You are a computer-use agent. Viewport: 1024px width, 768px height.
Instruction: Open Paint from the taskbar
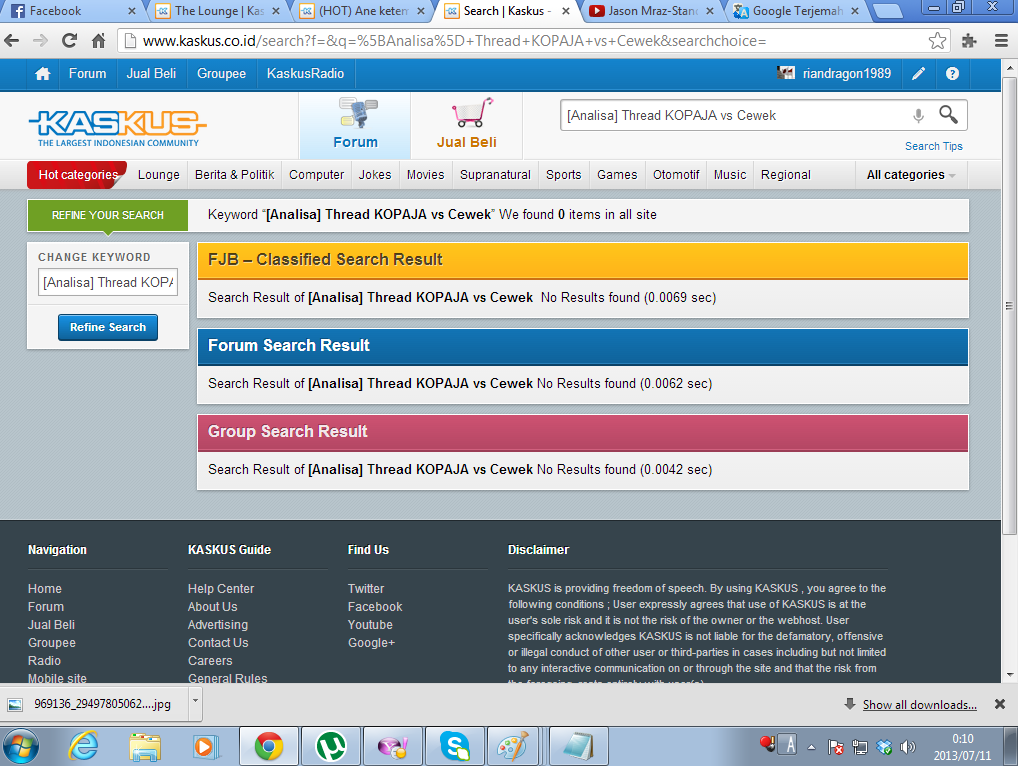[x=513, y=746]
